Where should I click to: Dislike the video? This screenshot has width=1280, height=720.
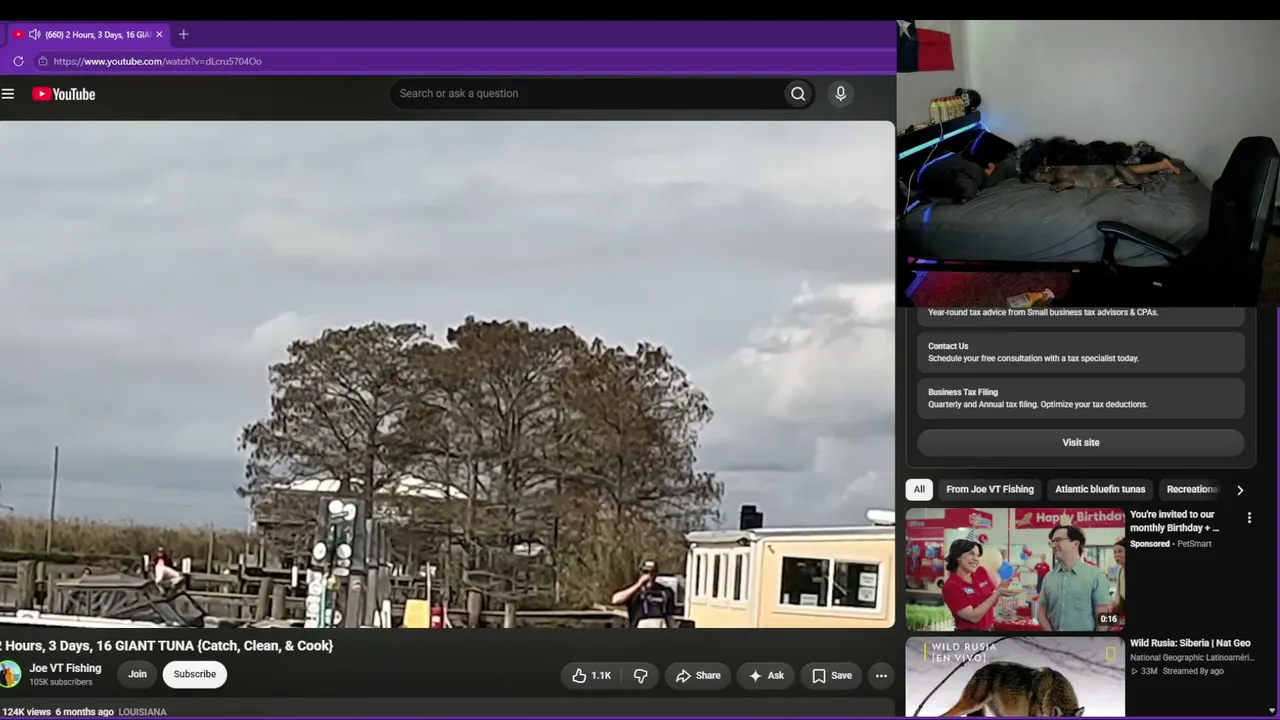[640, 676]
